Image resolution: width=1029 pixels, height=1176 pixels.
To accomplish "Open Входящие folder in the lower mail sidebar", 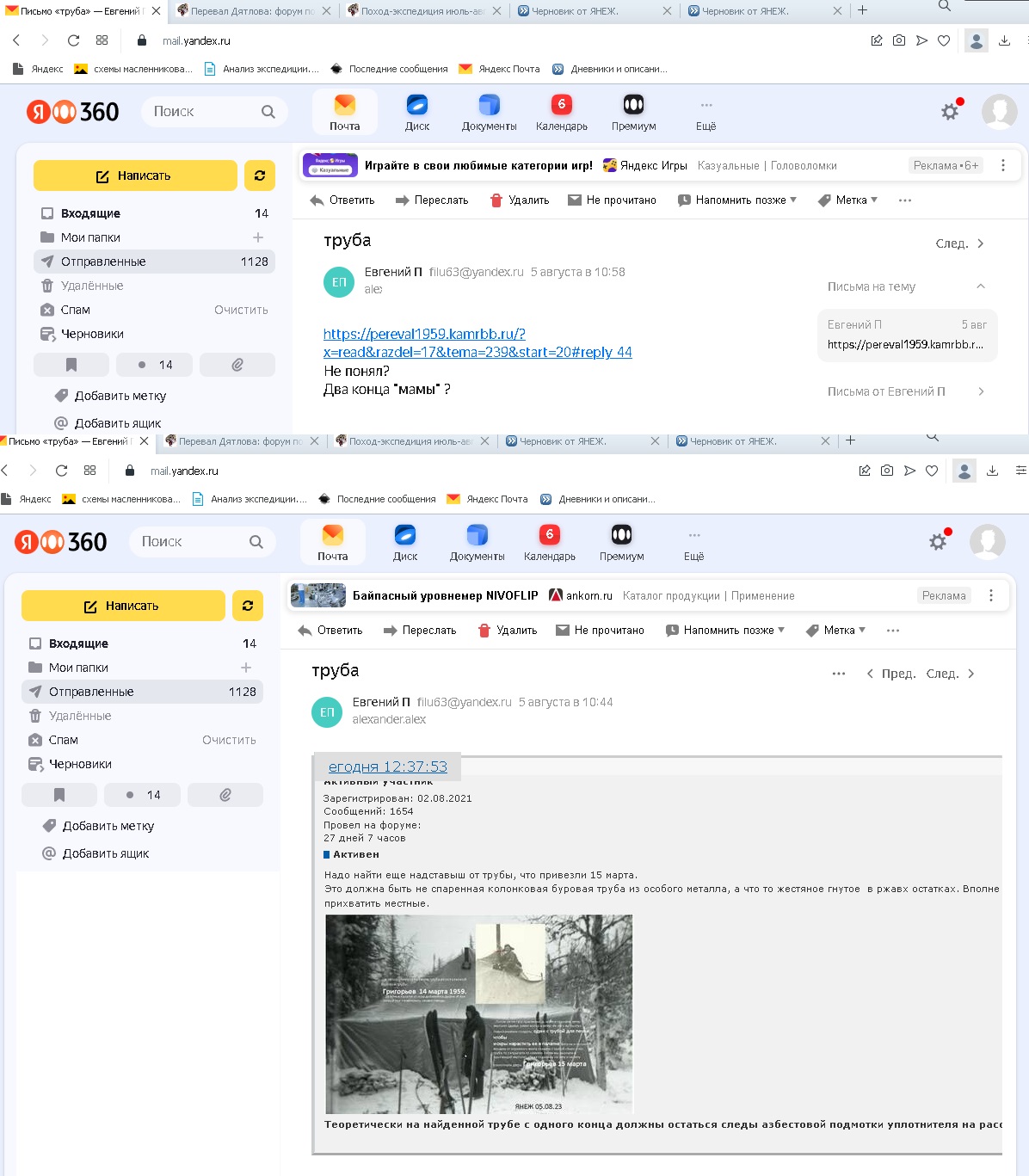I will [142, 643].
